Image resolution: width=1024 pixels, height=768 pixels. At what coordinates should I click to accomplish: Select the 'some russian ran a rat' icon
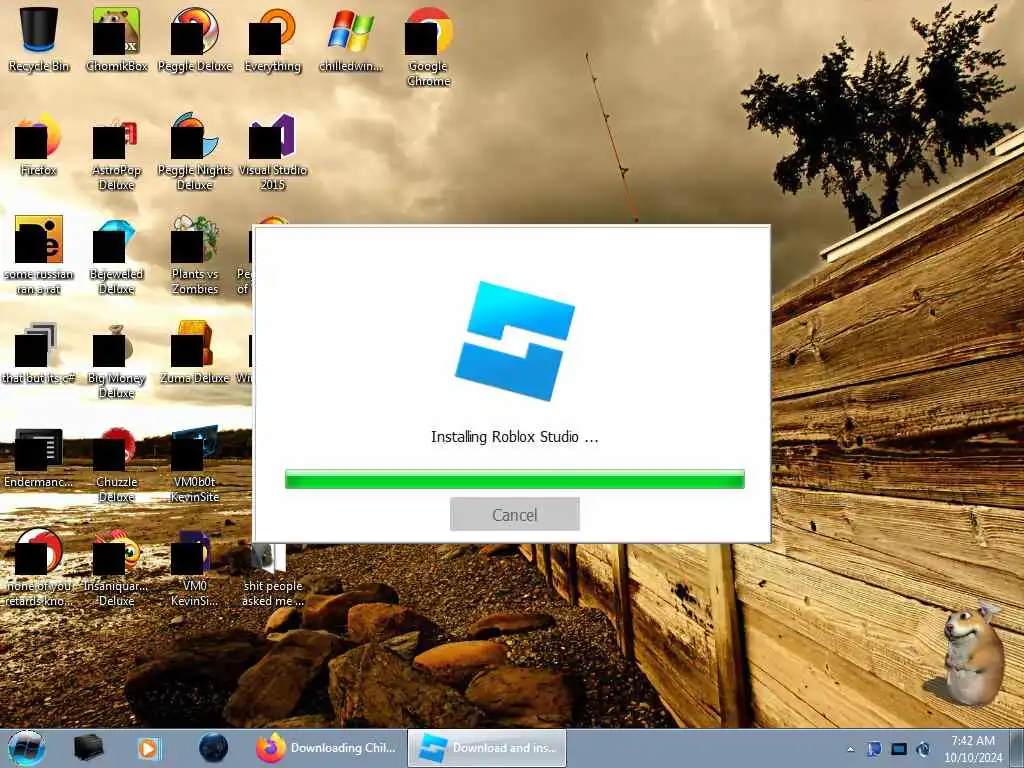coord(39,255)
